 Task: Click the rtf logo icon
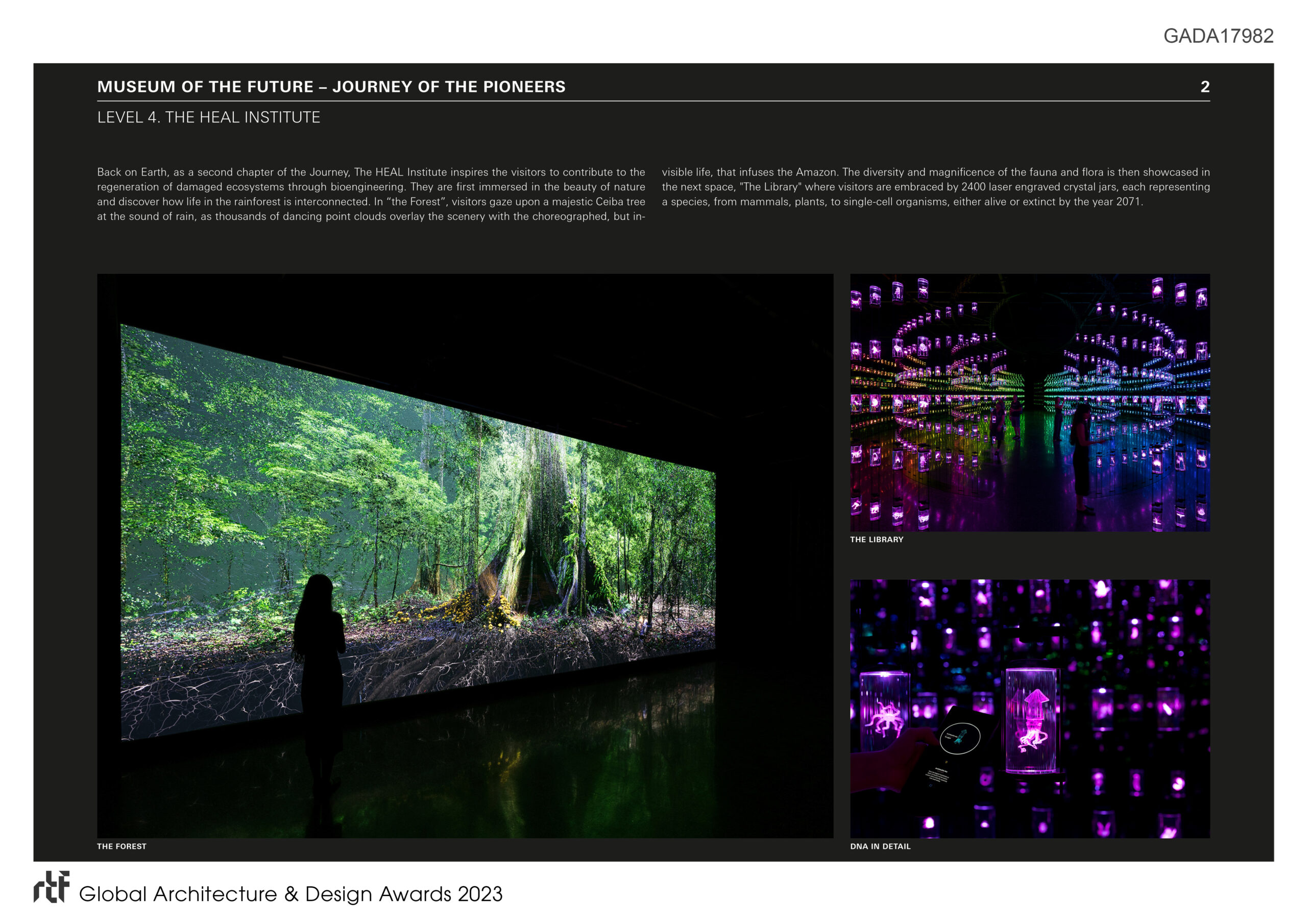[51, 886]
